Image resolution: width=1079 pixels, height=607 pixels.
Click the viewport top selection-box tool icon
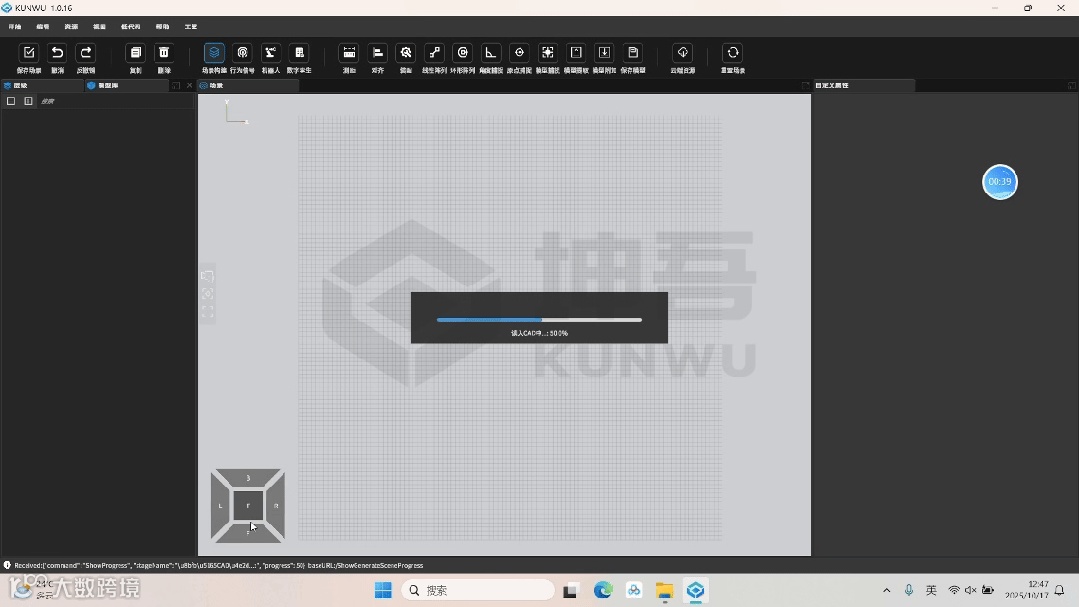pyautogui.click(x=207, y=276)
